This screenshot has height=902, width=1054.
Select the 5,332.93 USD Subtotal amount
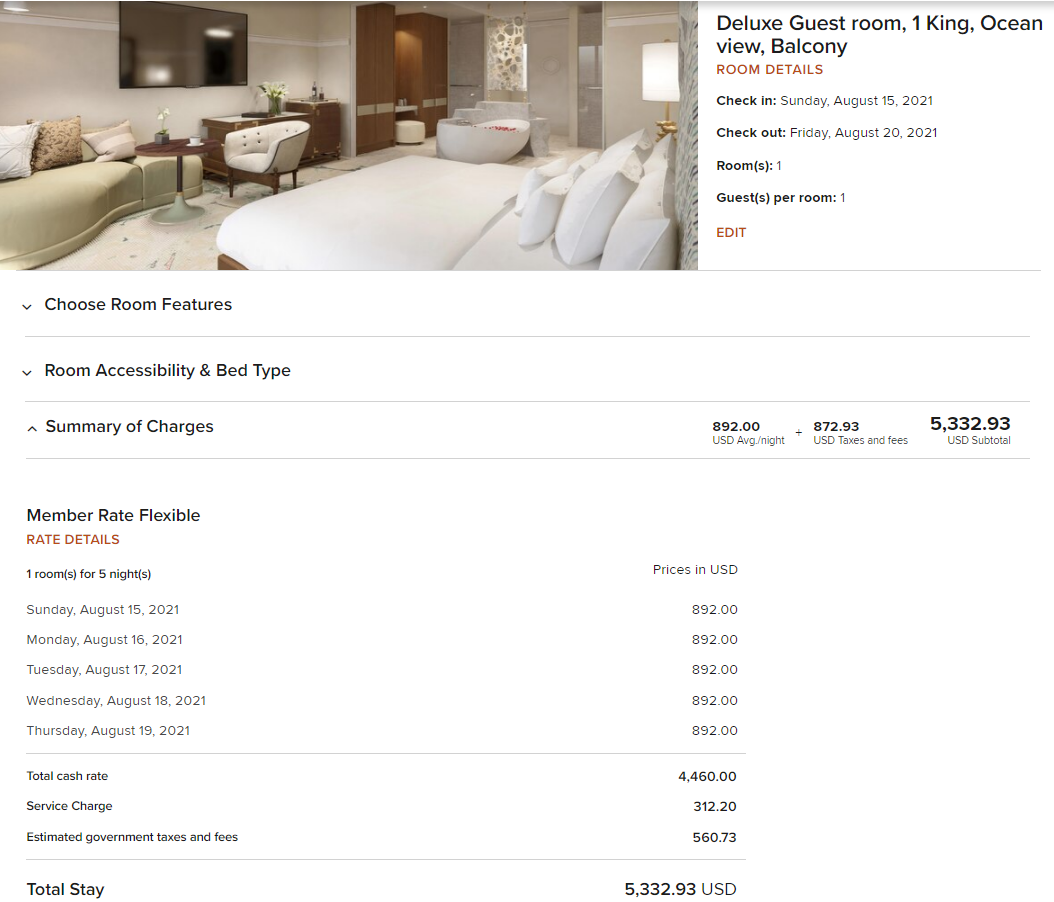(x=970, y=429)
